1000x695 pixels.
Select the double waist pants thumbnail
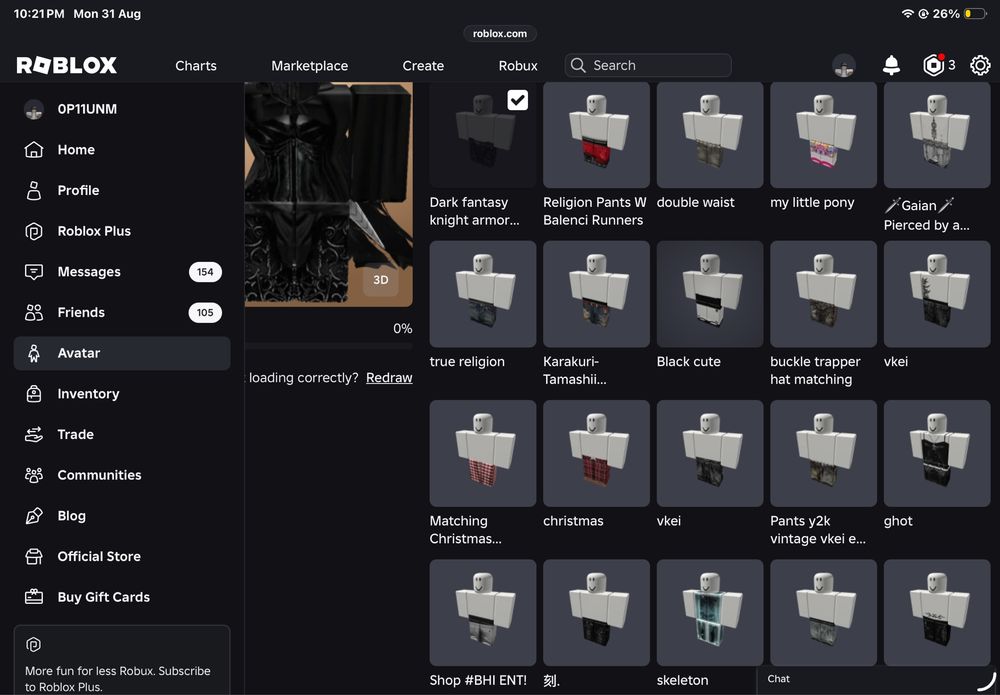710,135
